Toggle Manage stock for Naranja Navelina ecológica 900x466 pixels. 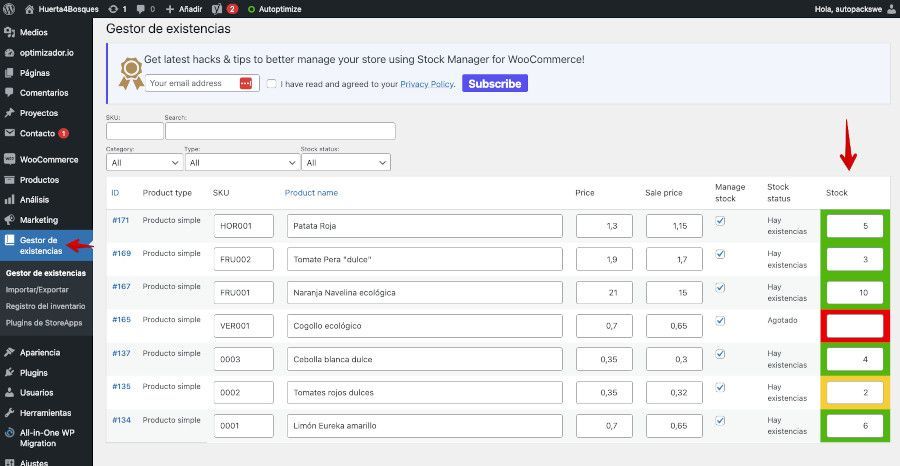point(720,288)
